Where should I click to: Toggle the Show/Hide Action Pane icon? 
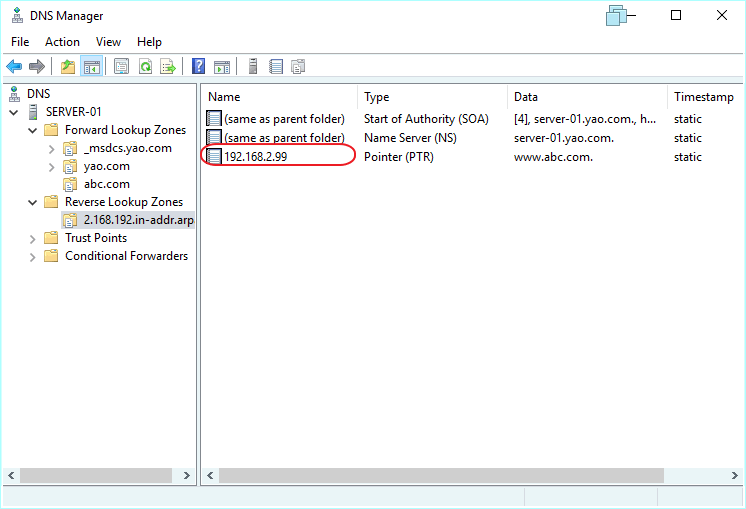[x=222, y=67]
